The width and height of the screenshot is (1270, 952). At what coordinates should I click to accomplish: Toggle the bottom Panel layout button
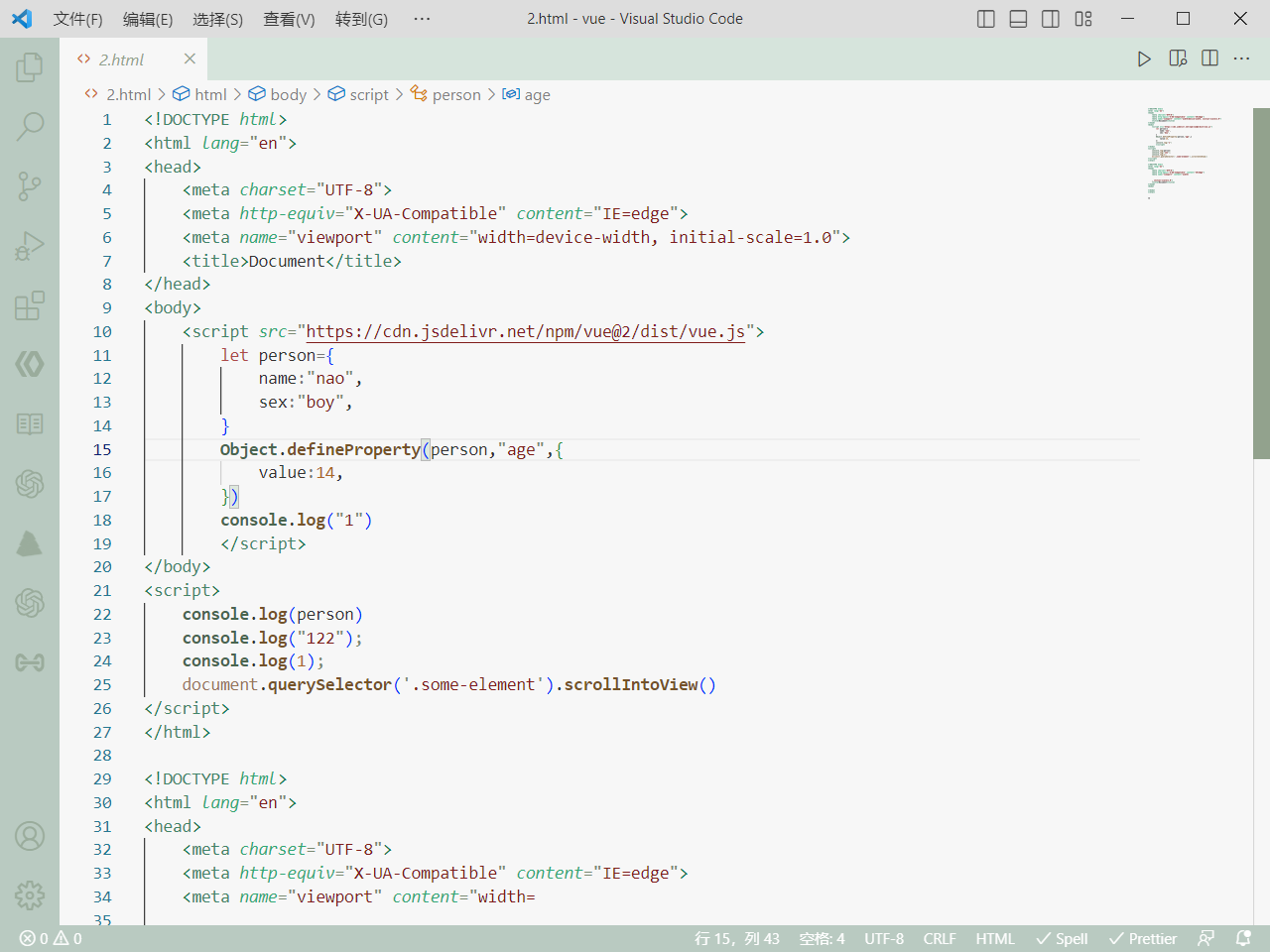point(1018,19)
